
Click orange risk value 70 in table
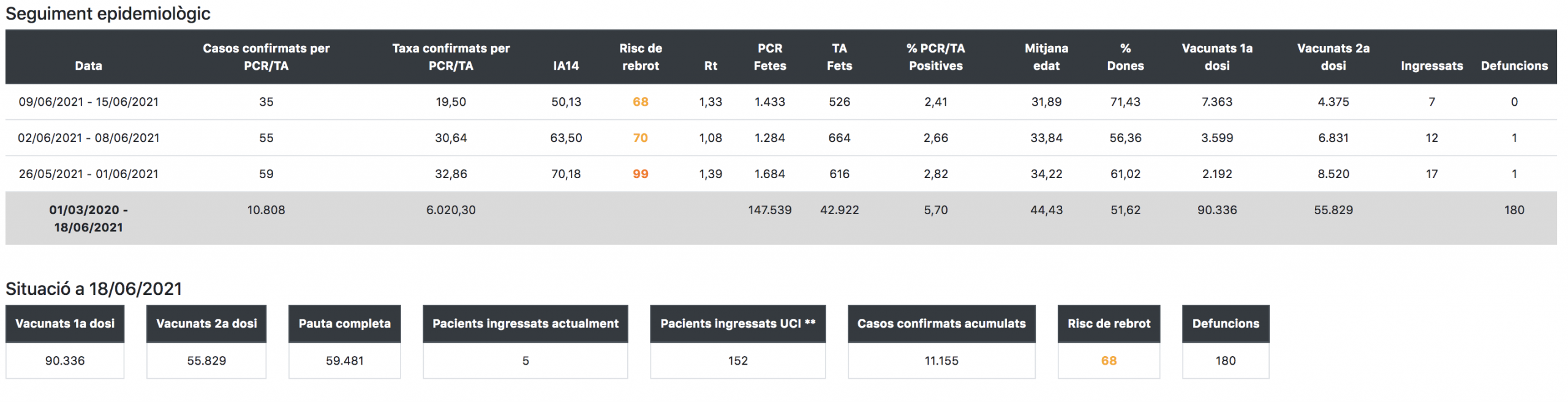(640, 138)
